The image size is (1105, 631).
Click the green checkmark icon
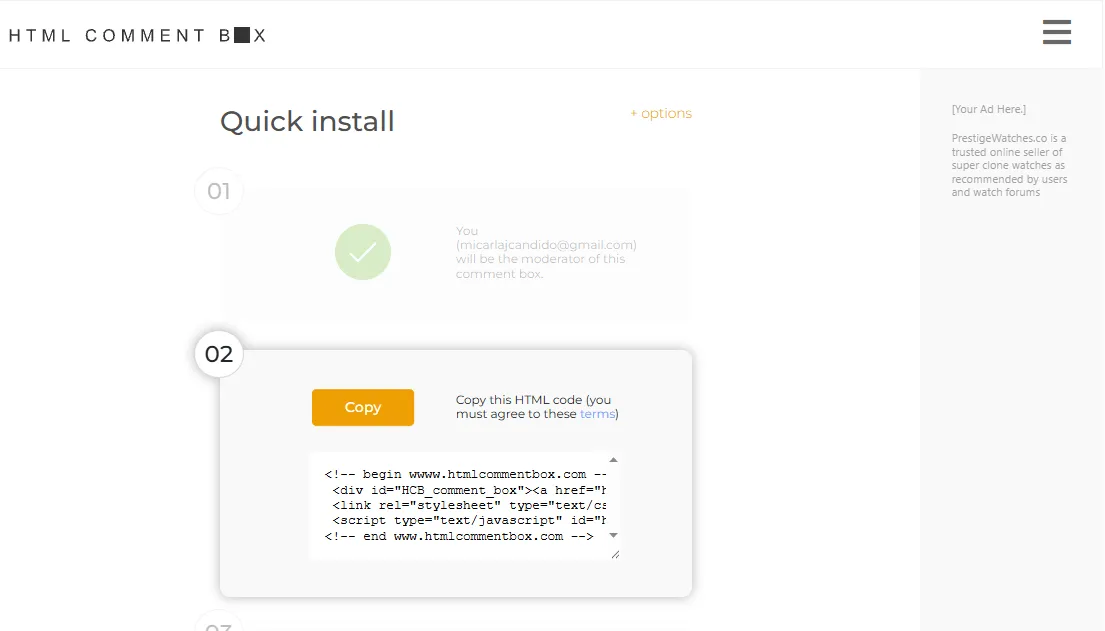pos(363,252)
